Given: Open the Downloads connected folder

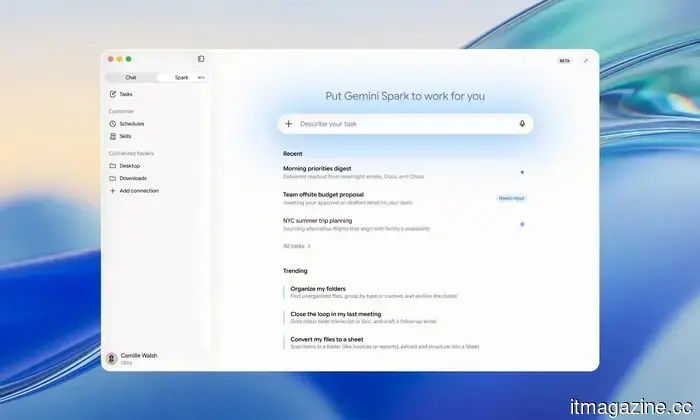Looking at the screenshot, I should [133, 178].
